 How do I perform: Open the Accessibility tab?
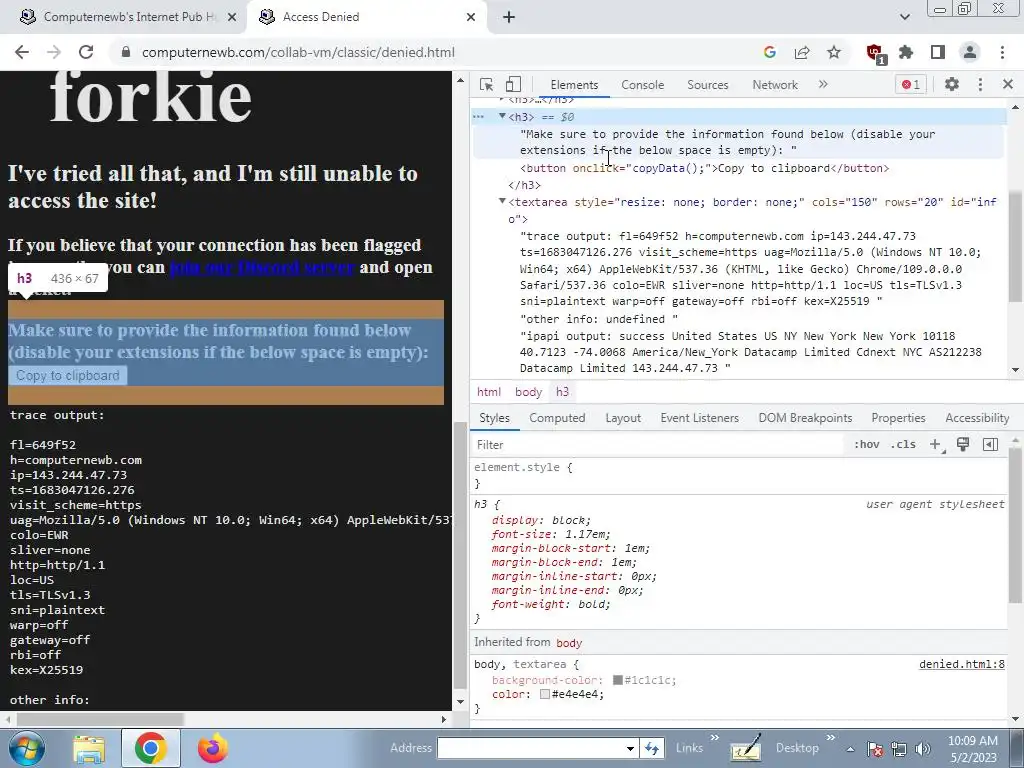977,418
